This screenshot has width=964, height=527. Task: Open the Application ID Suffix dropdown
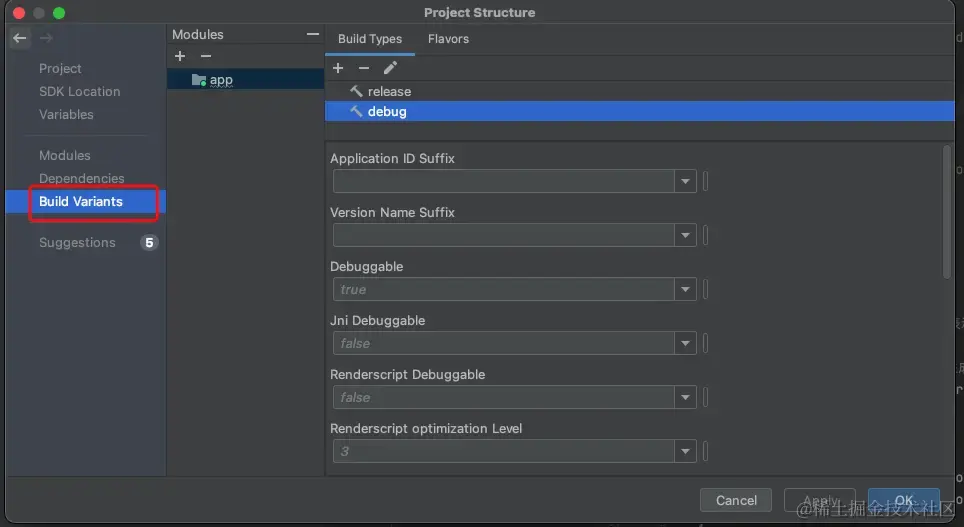(685, 181)
